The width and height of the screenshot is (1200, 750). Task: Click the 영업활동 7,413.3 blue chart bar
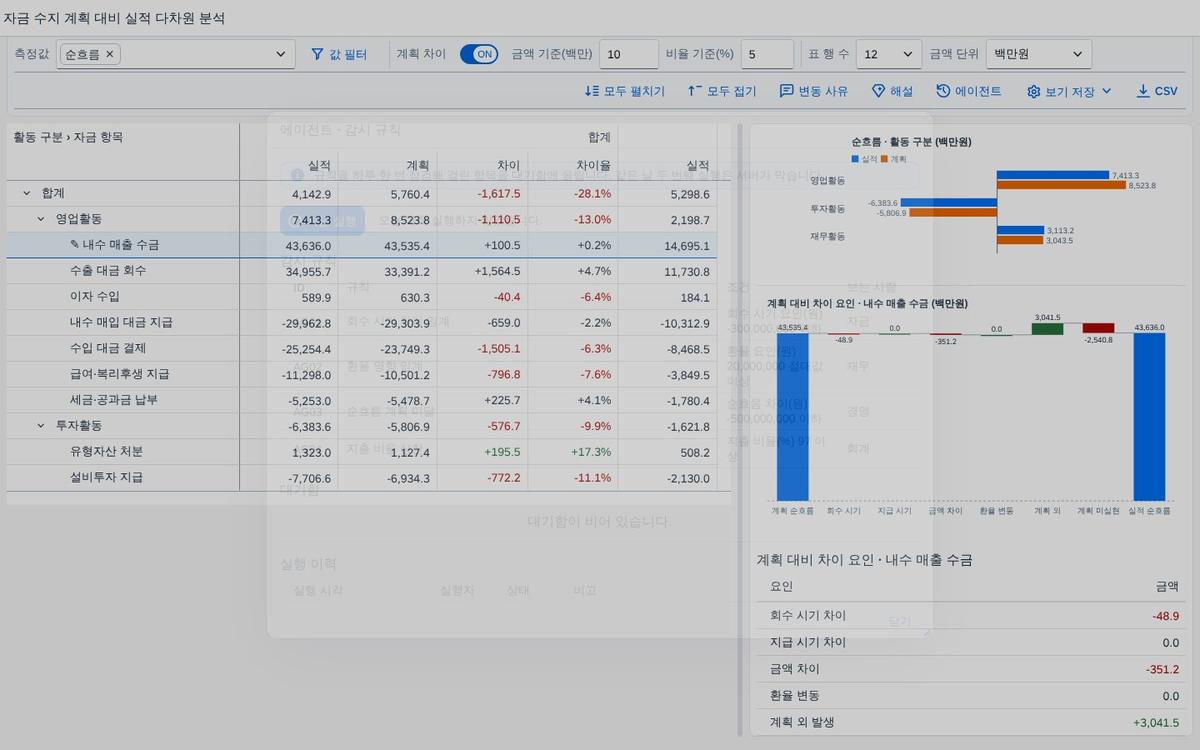[1052, 175]
